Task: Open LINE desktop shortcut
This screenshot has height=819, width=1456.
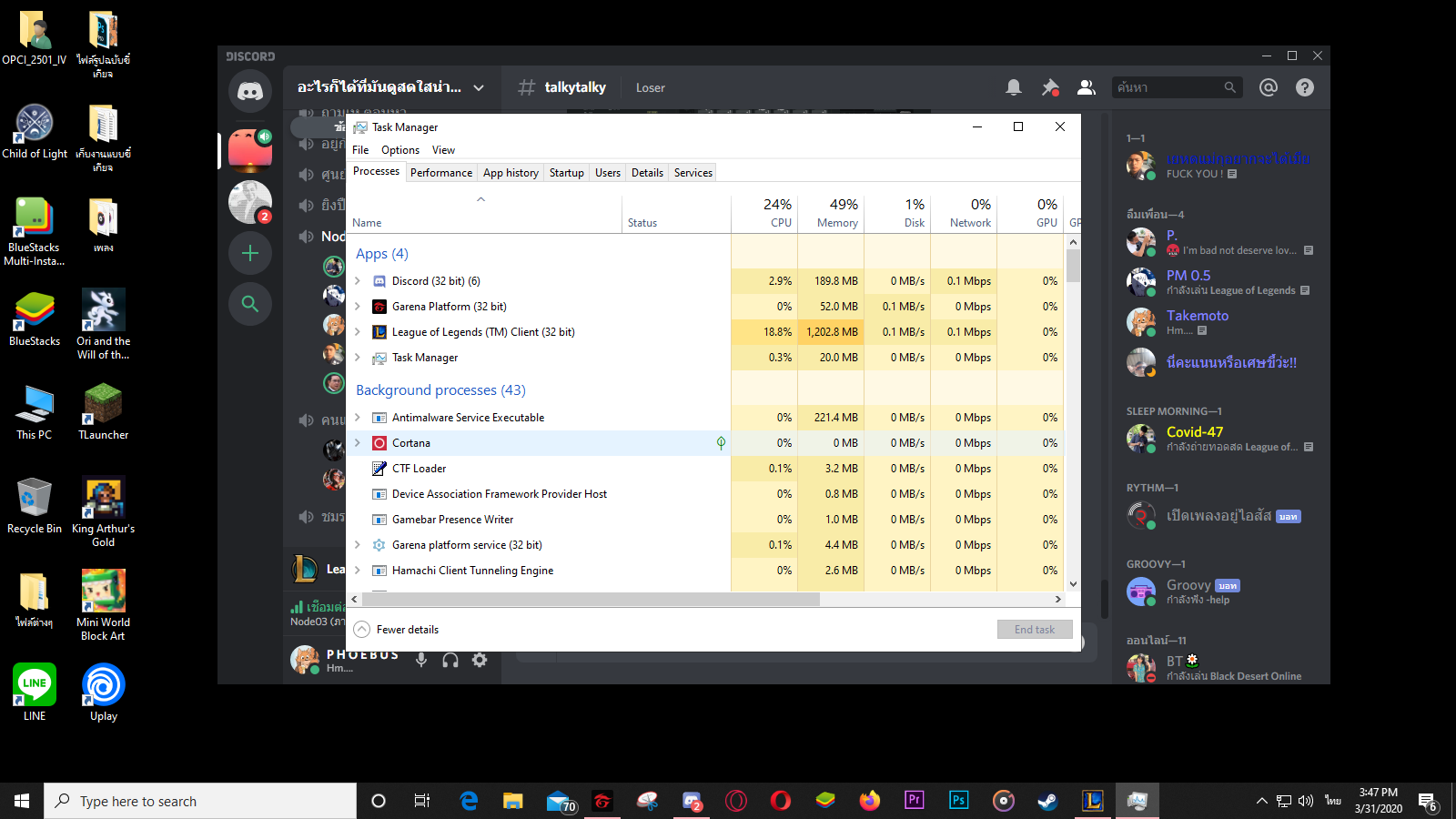Action: (x=35, y=693)
